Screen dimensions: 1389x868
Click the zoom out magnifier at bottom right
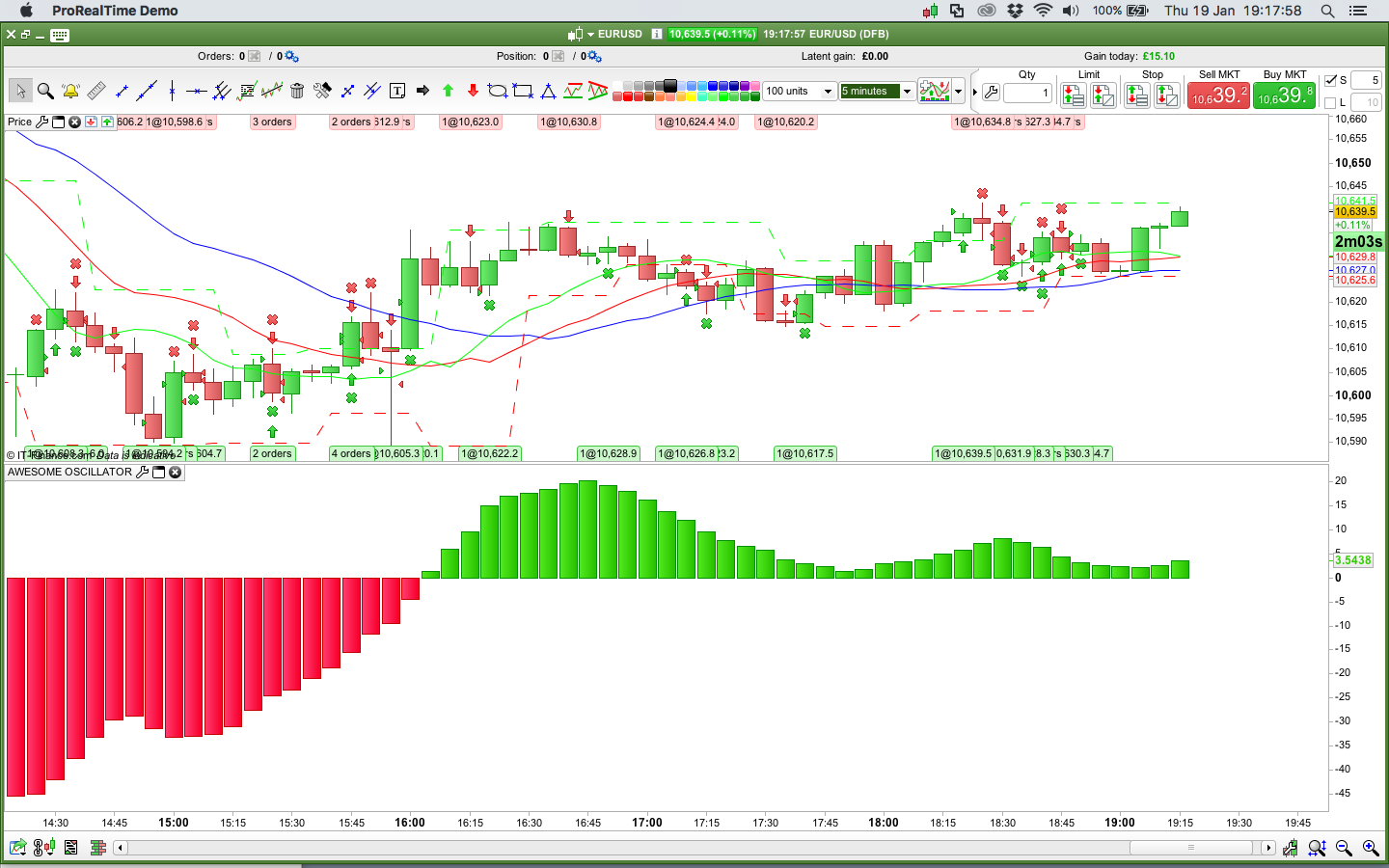[1344, 848]
